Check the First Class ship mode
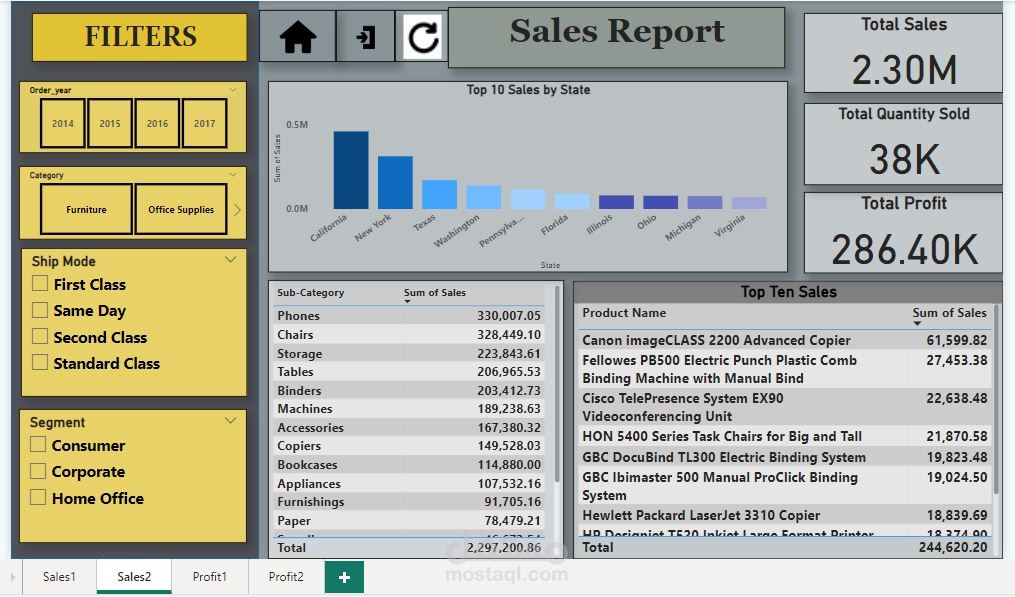1015x597 pixels. 40,284
